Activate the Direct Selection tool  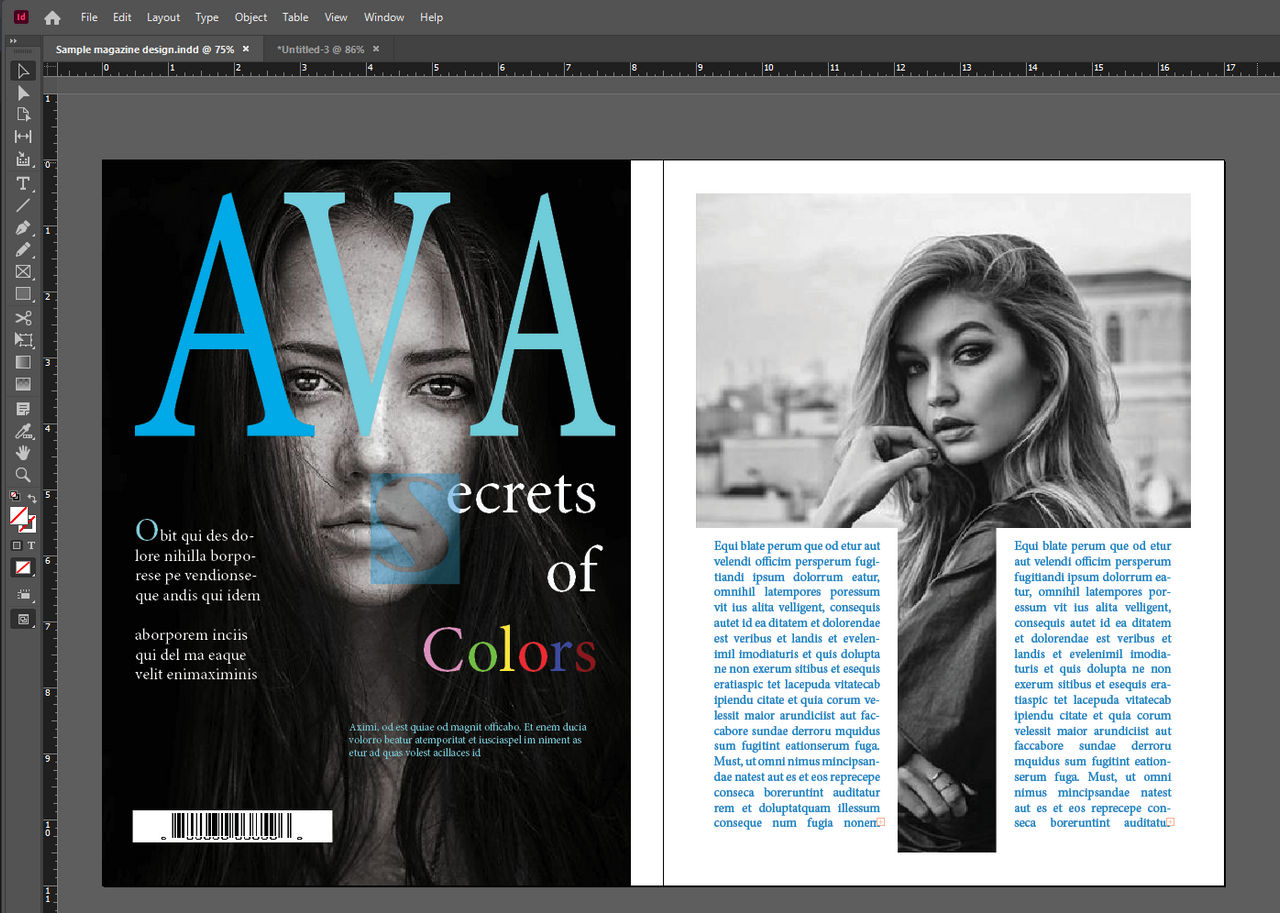tap(22, 92)
